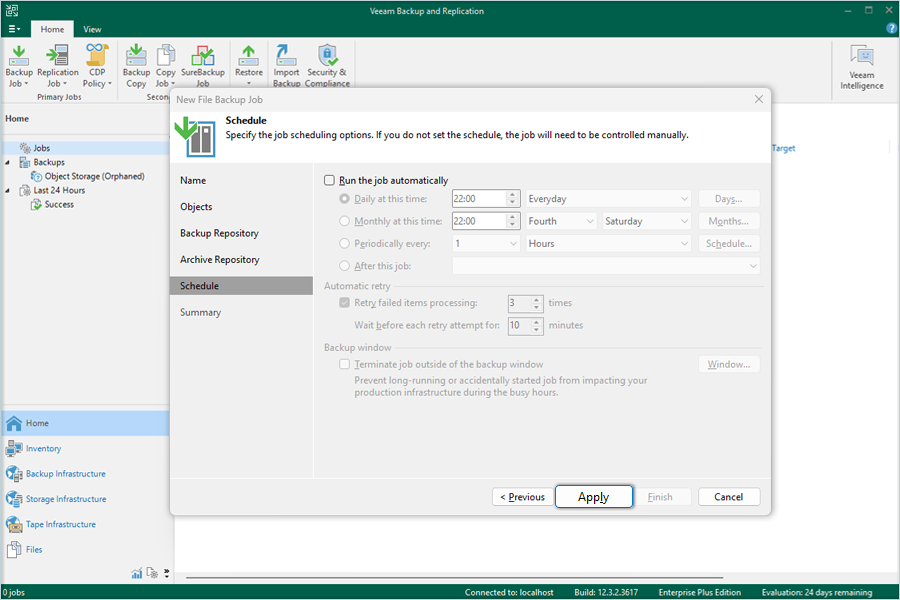Click the Months... button
Image resolution: width=900 pixels, height=600 pixels.
click(x=729, y=221)
